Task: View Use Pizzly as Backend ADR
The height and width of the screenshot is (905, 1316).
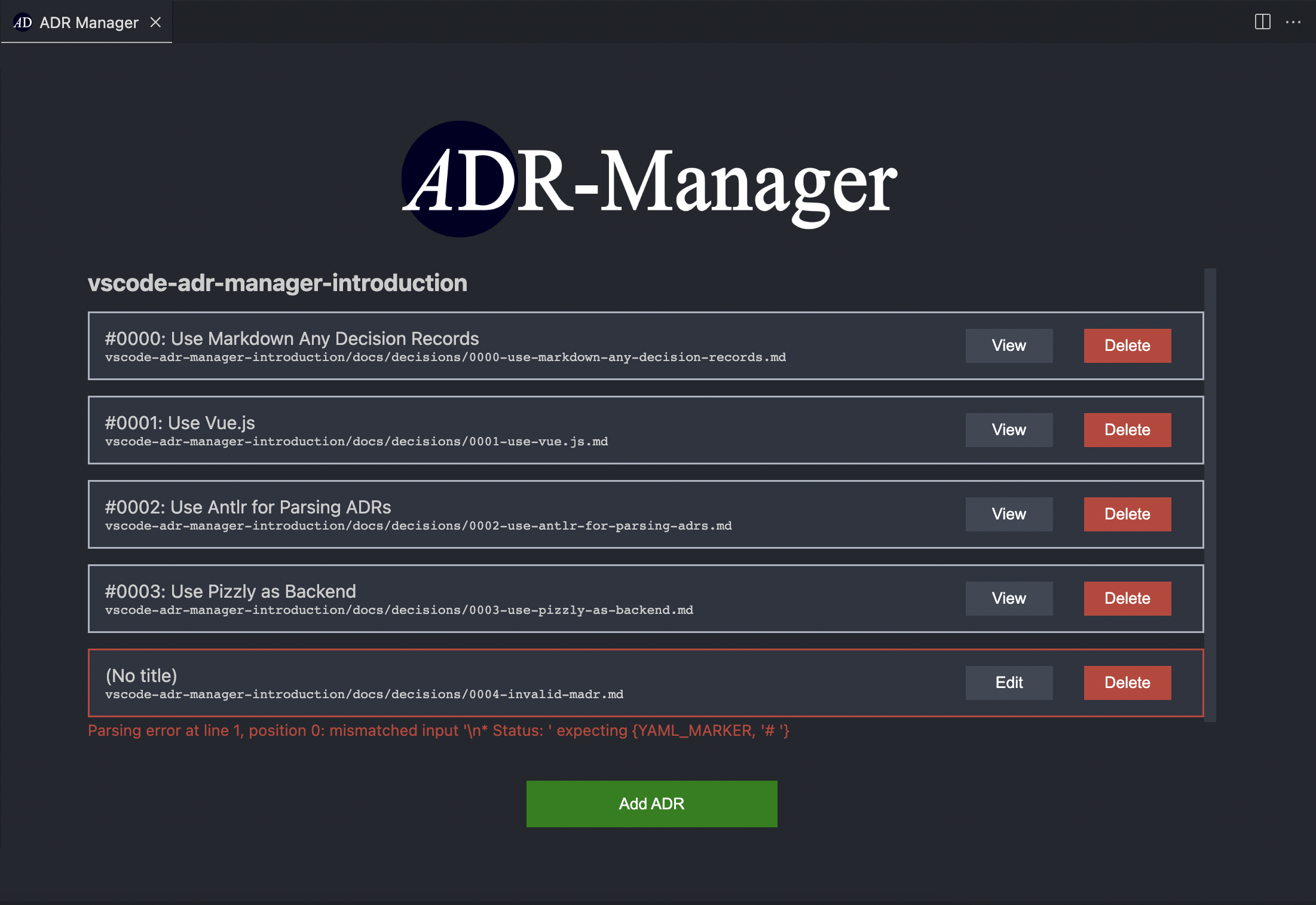Action: [1009, 598]
